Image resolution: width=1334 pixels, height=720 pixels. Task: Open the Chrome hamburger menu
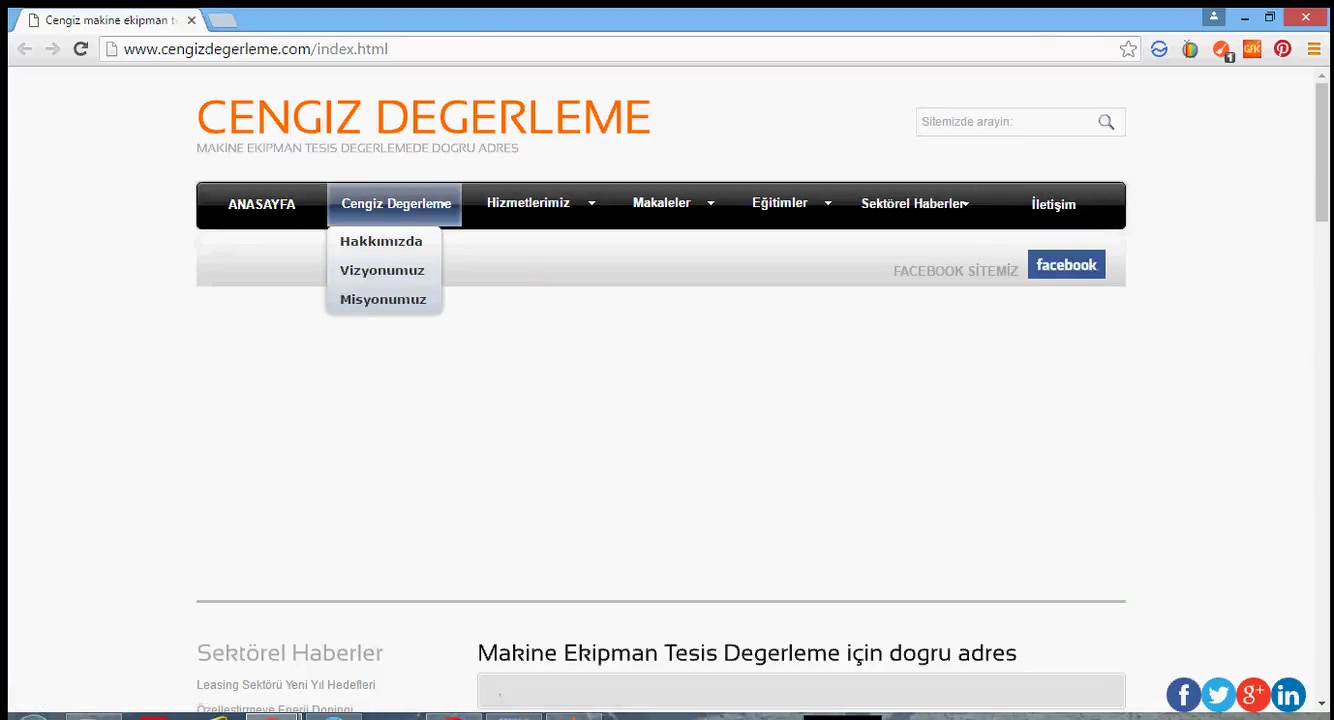1314,49
